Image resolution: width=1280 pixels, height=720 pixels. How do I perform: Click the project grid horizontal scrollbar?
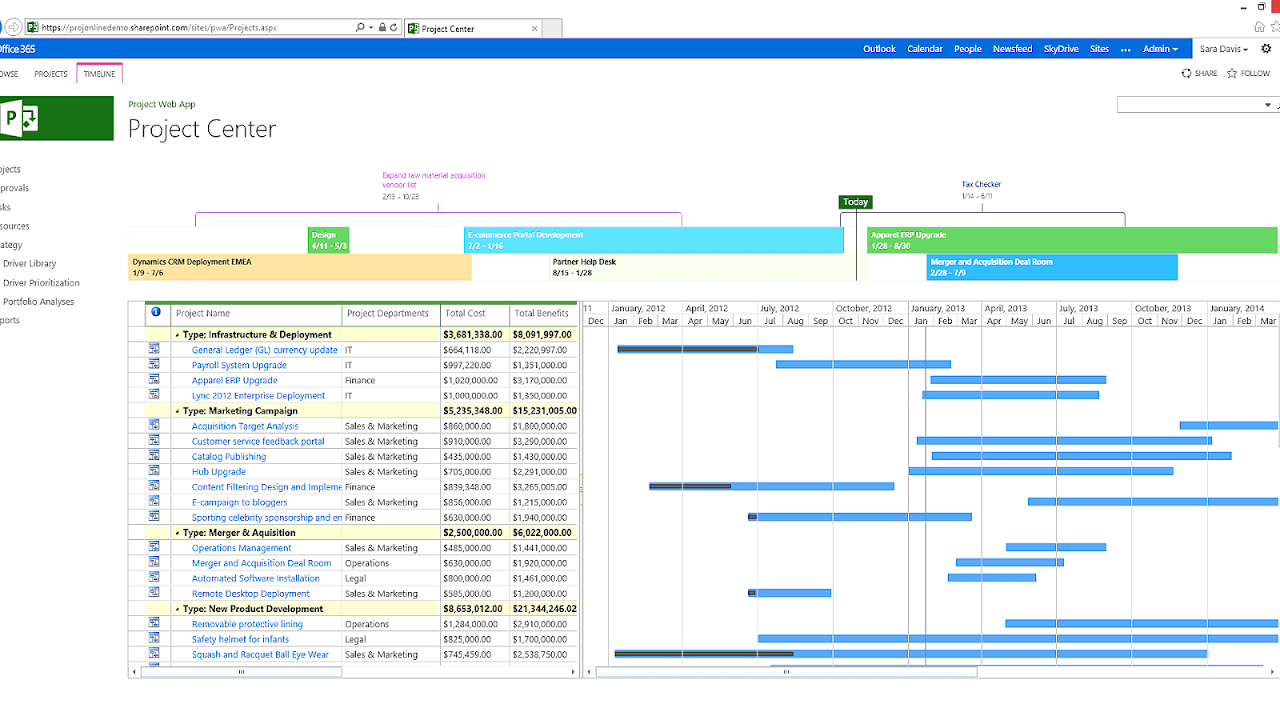pos(240,672)
